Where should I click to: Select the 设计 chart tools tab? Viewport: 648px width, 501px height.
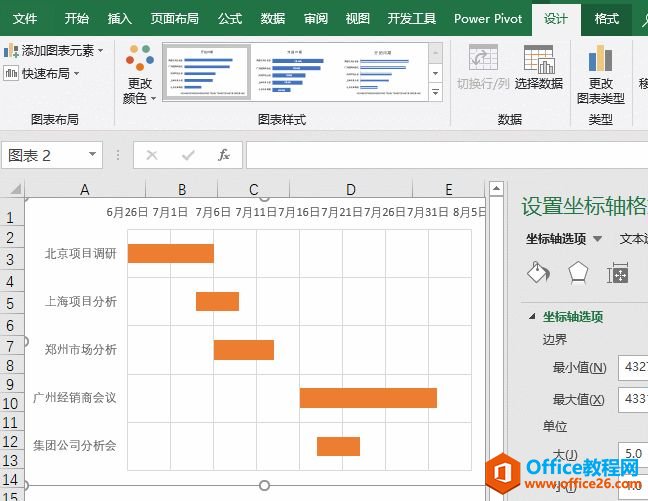(x=556, y=19)
